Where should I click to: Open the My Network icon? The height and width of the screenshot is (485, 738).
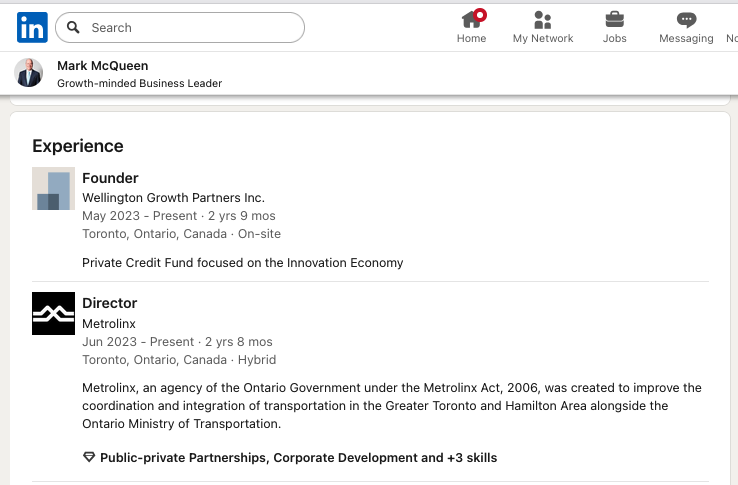(x=543, y=19)
